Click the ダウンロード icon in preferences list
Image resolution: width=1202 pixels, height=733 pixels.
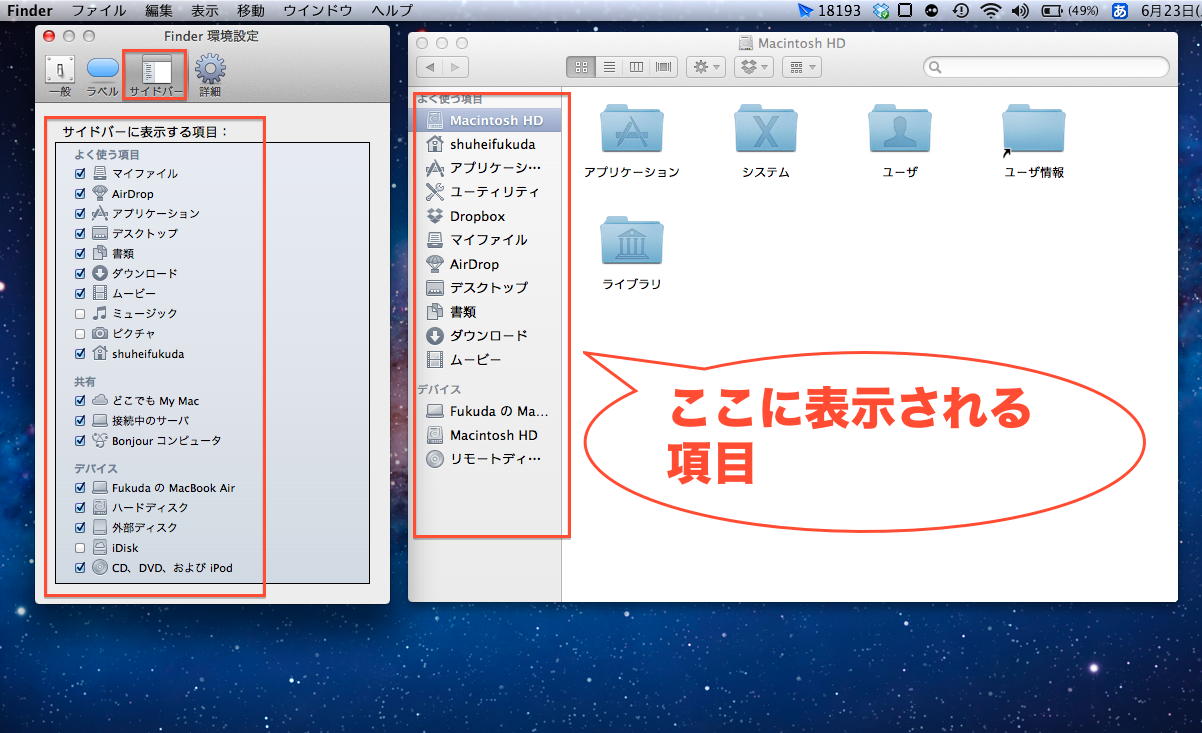click(x=100, y=273)
